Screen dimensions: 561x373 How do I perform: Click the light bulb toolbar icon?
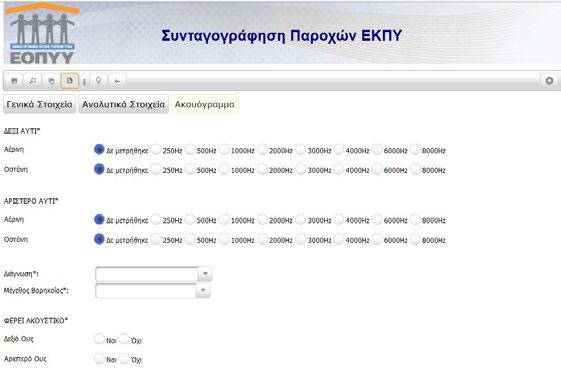pyautogui.click(x=98, y=81)
